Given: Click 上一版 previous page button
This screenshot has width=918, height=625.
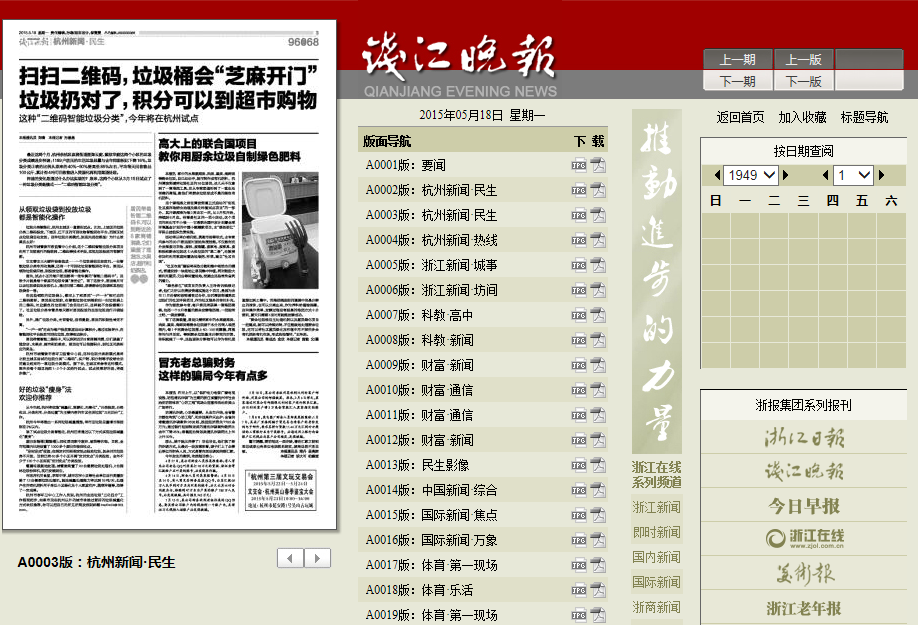Looking at the screenshot, I should pos(804,60).
